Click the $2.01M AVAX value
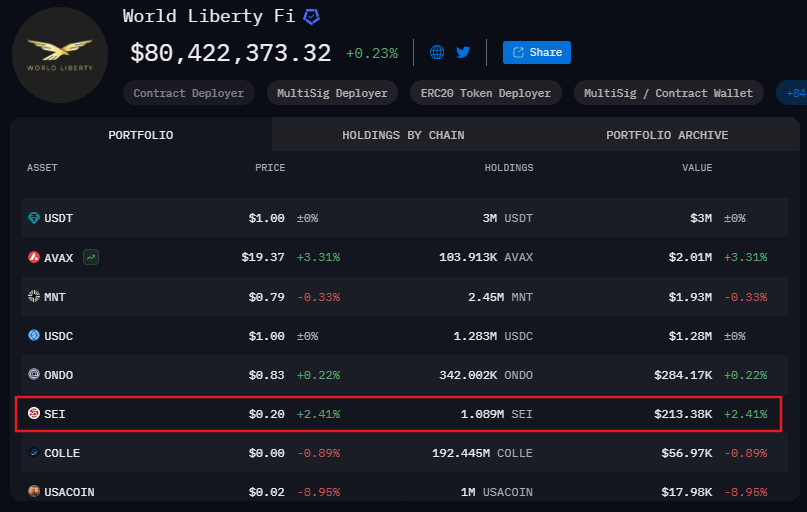Viewport: 807px width, 512px height. point(690,257)
